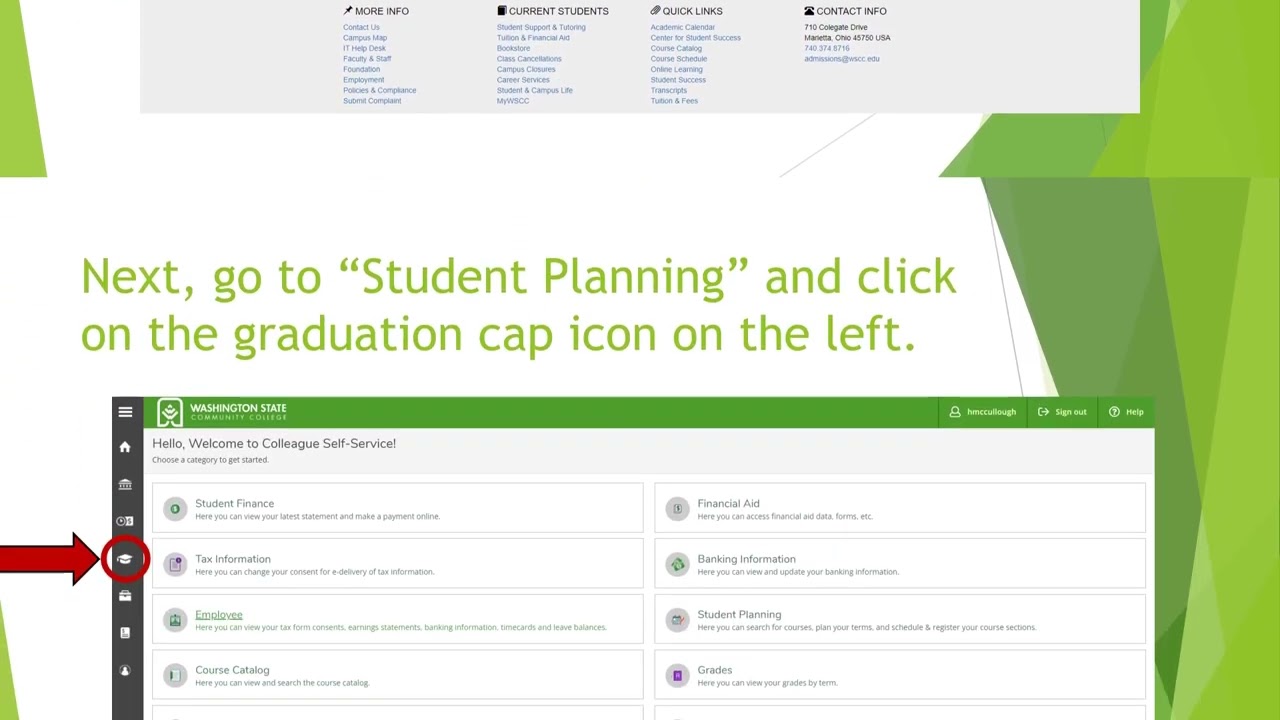This screenshot has height=720, width=1280.
Task: Open the MyWSCC link
Action: pos(513,101)
